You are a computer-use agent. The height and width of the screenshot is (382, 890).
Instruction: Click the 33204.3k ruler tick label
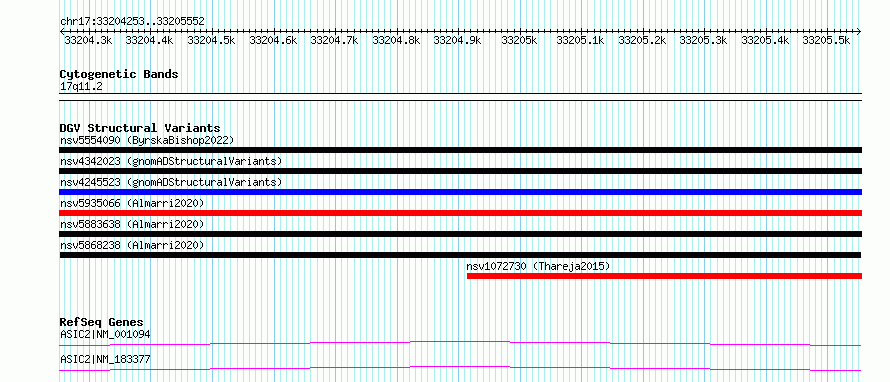88,40
